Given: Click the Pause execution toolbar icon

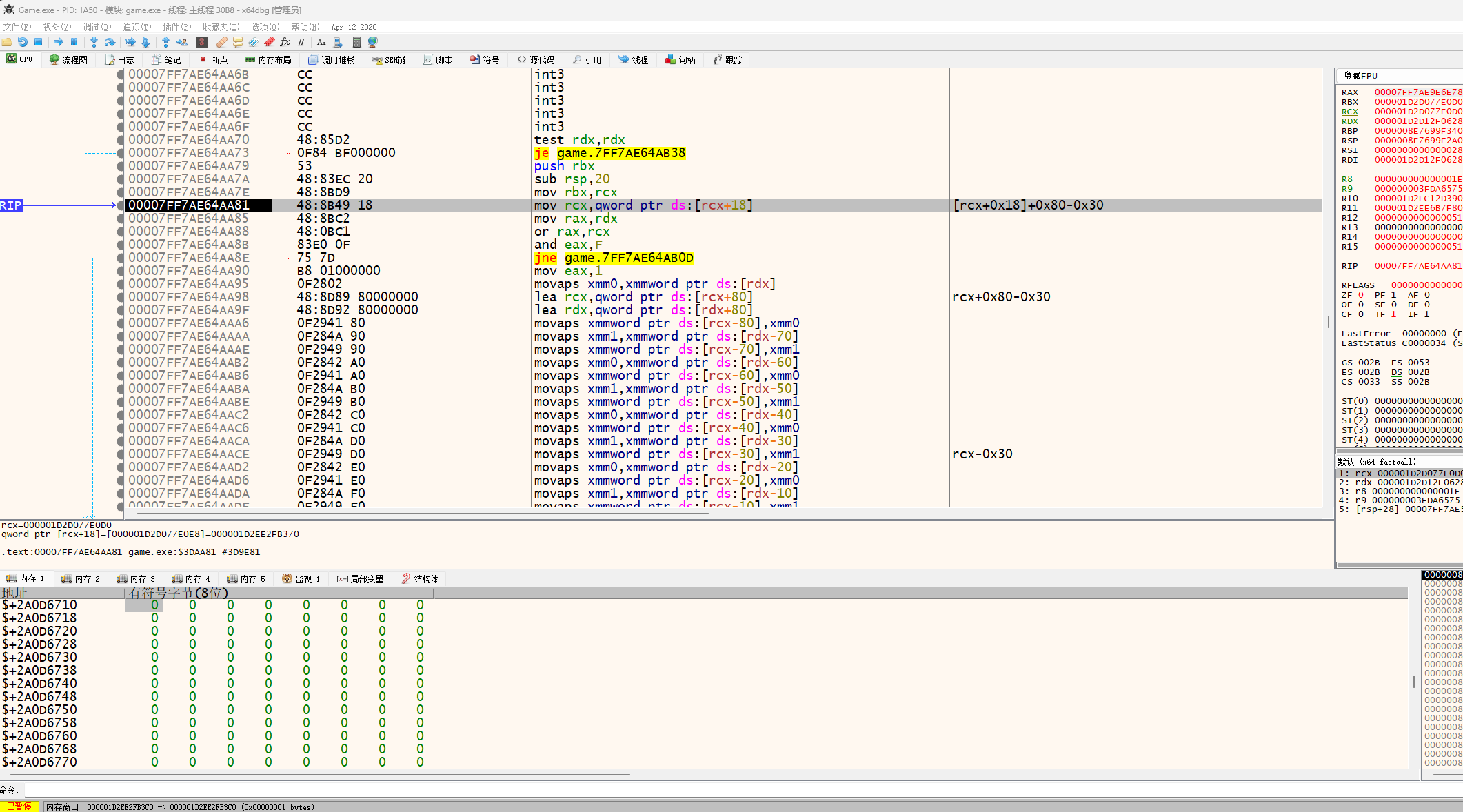Looking at the screenshot, I should pos(74,42).
